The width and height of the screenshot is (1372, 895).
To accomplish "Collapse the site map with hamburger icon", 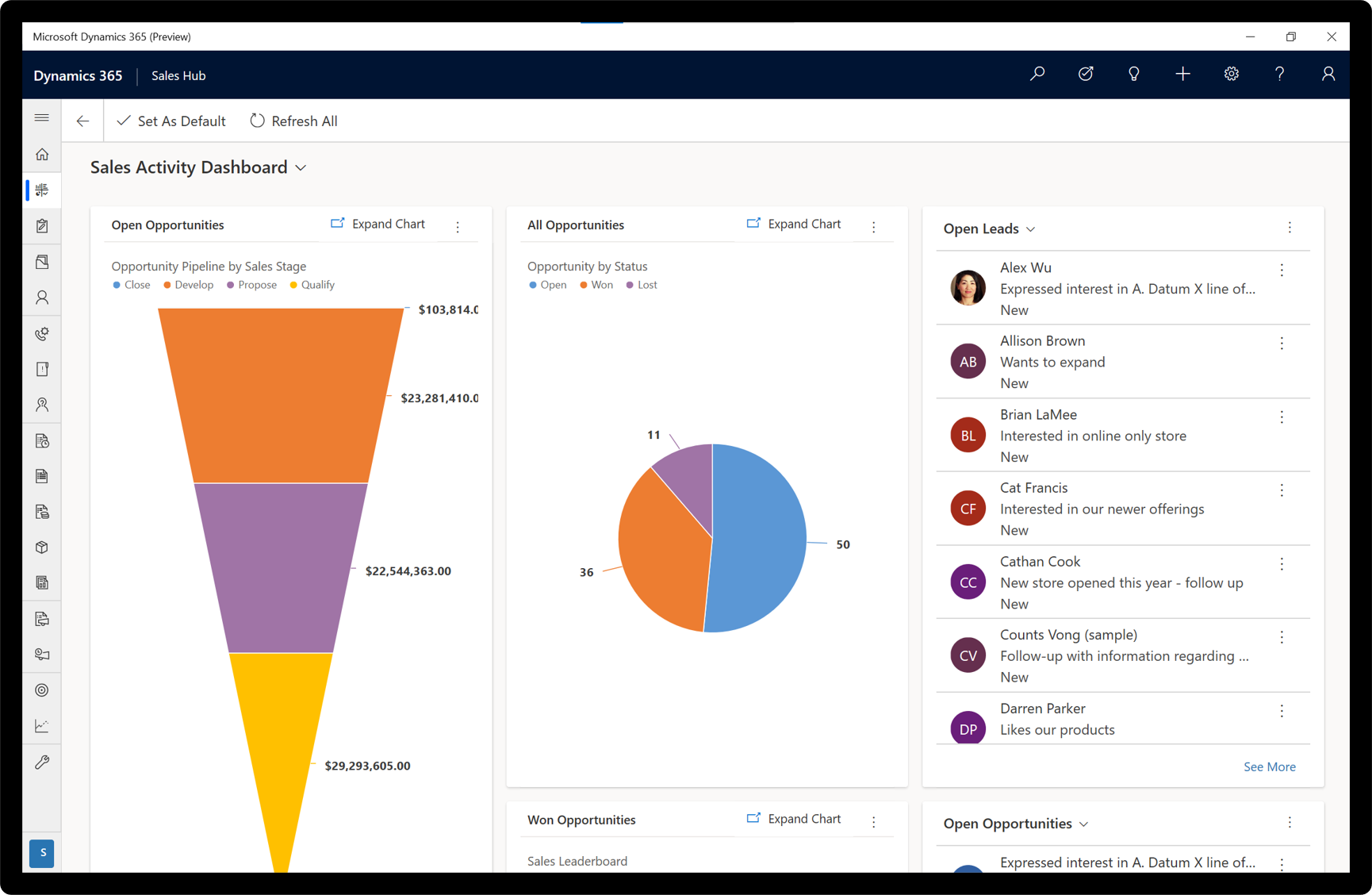I will tap(41, 117).
